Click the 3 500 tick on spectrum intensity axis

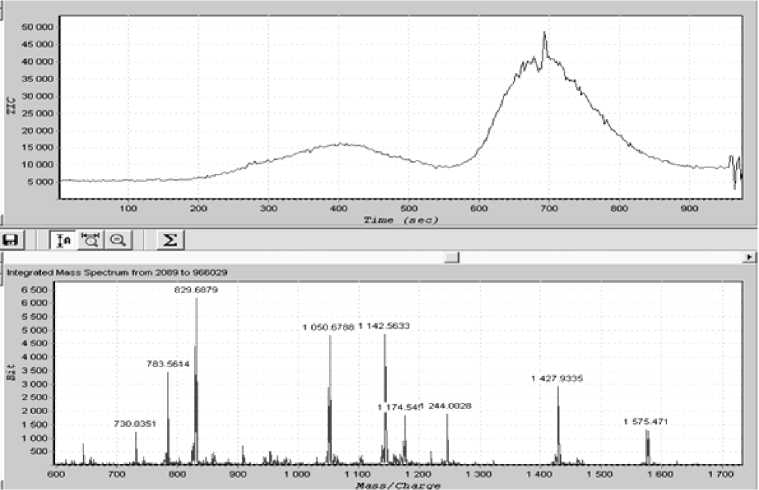(33, 371)
